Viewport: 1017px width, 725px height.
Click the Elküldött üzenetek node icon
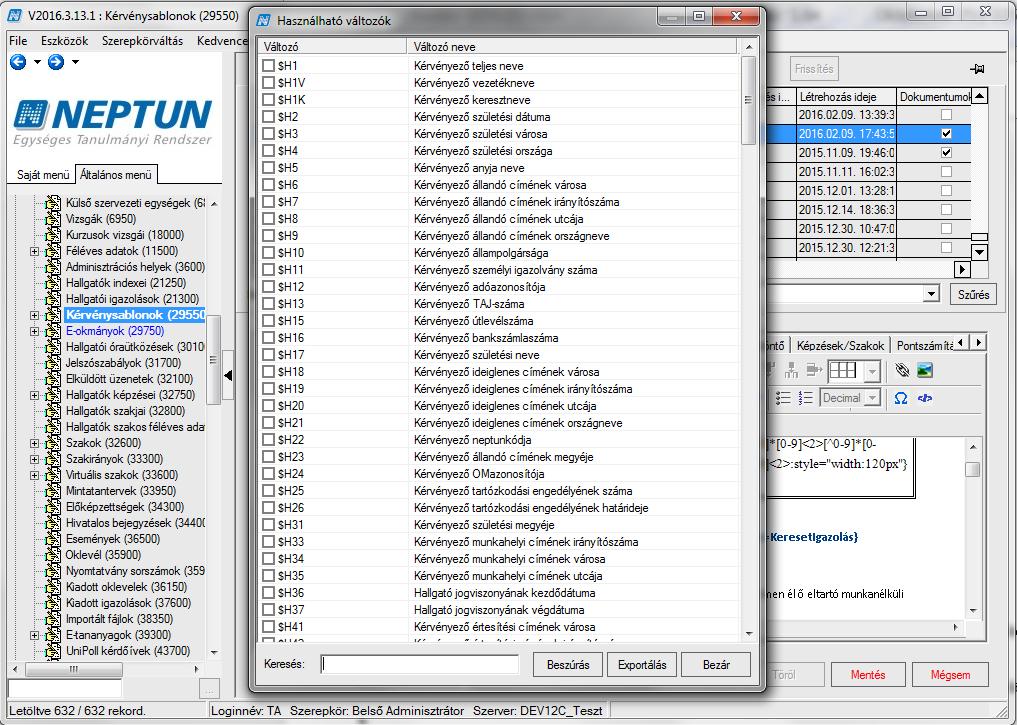tap(53, 379)
